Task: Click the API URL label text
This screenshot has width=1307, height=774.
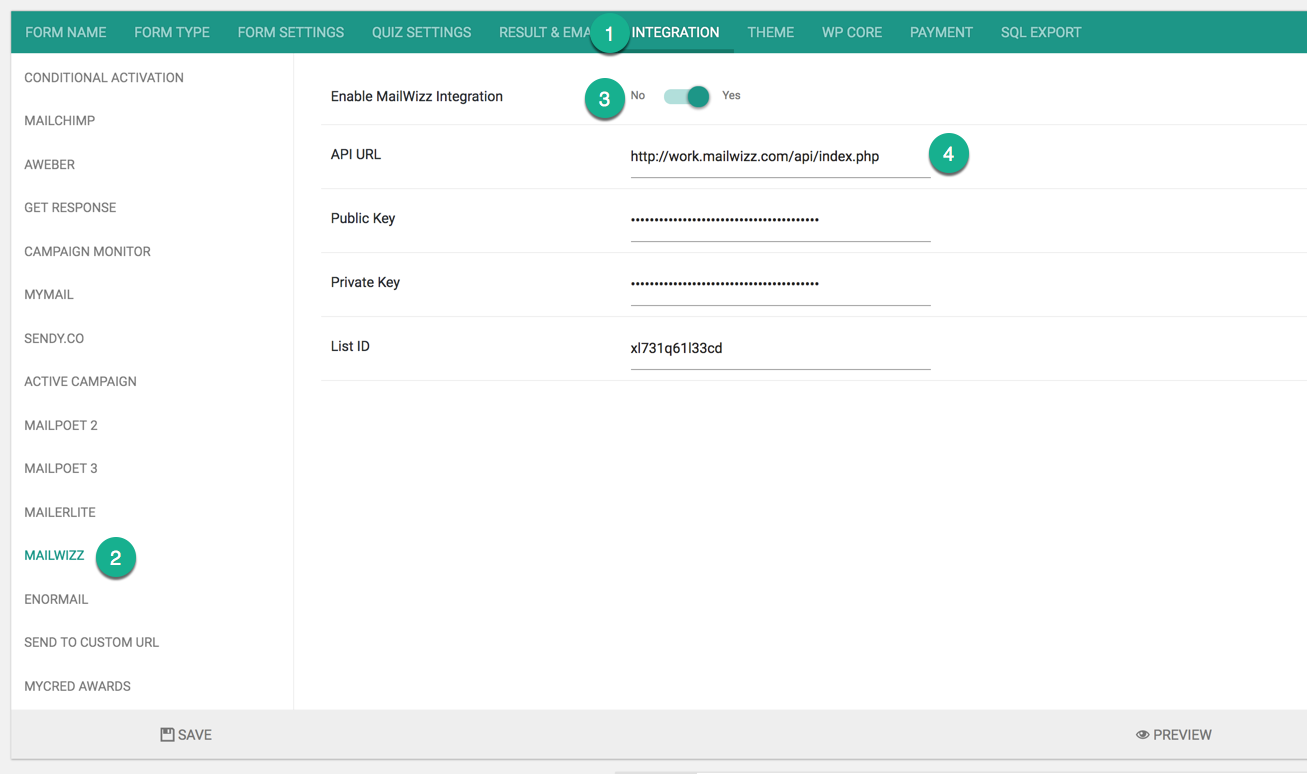Action: point(356,155)
